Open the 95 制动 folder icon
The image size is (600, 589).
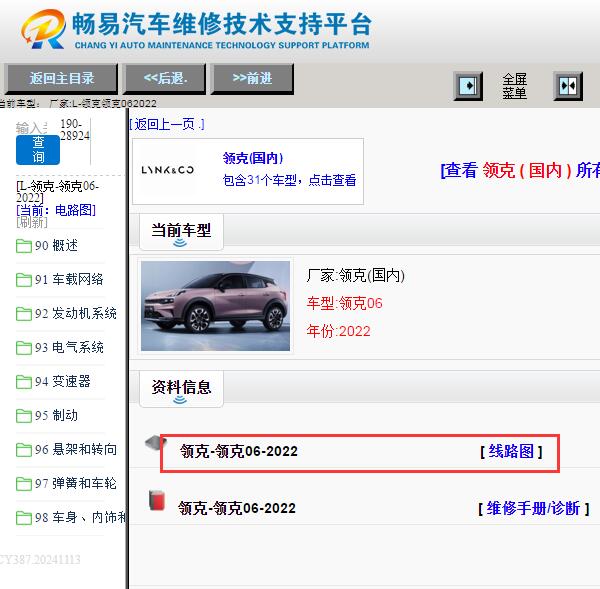24,416
